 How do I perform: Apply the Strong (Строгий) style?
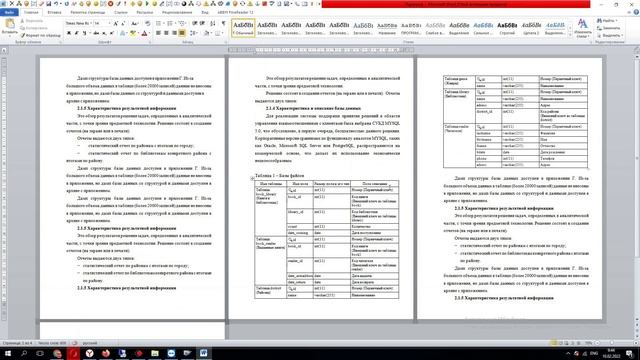tap(507, 28)
